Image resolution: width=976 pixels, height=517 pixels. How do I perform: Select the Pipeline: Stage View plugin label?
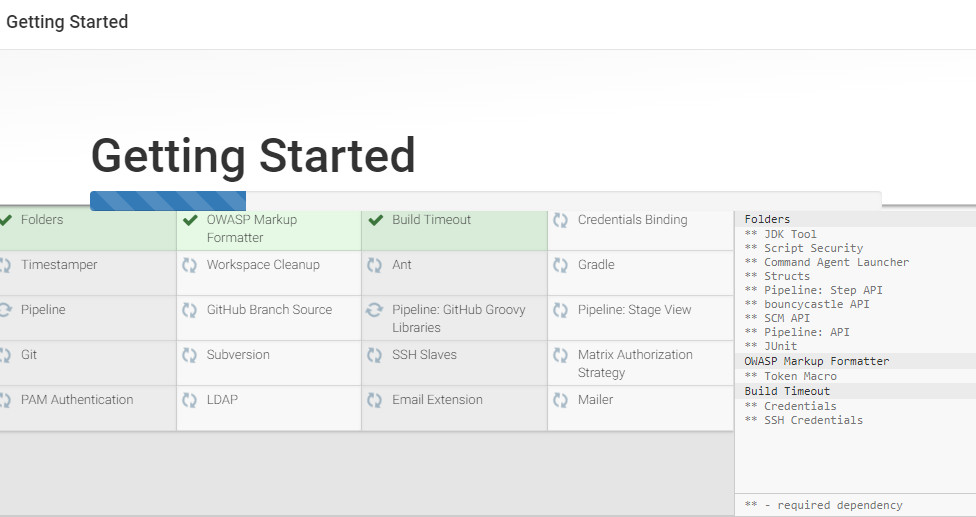634,309
